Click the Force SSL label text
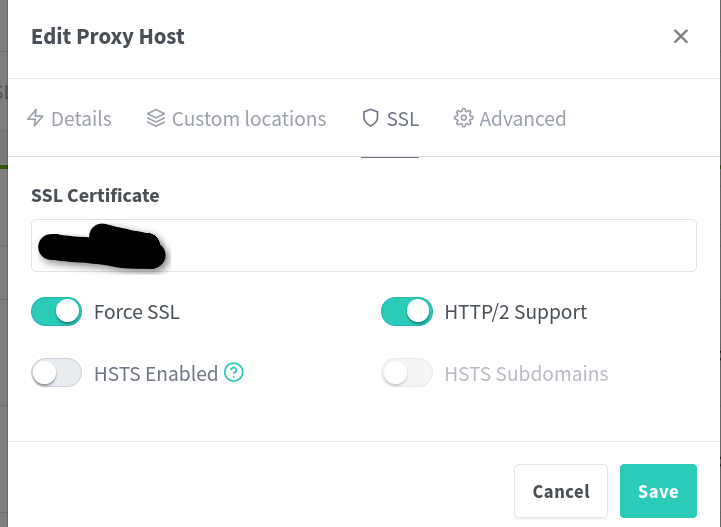Viewport: 721px width, 527px height. 137,312
